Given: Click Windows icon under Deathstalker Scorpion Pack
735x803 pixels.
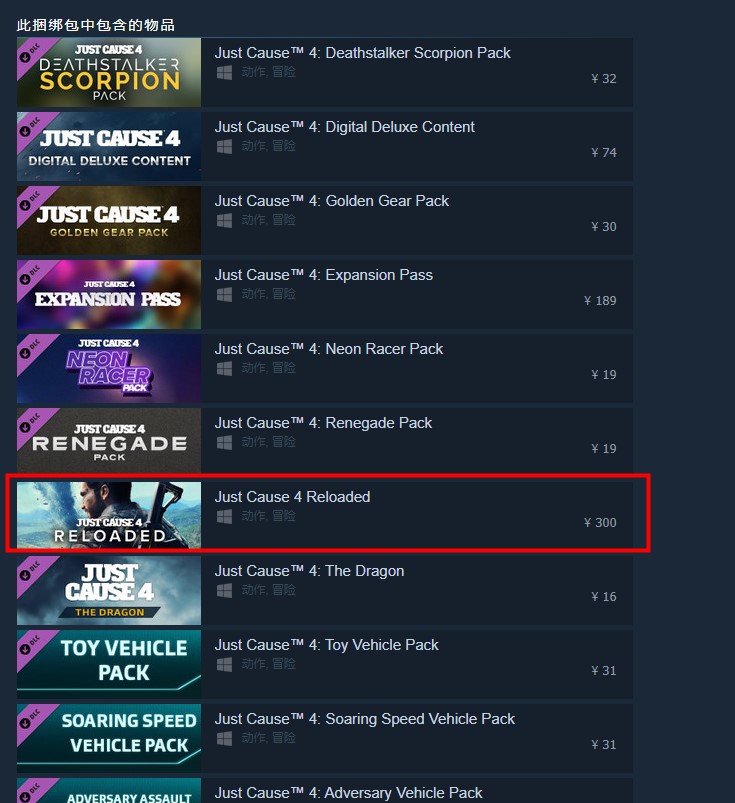Looking at the screenshot, I should (224, 72).
